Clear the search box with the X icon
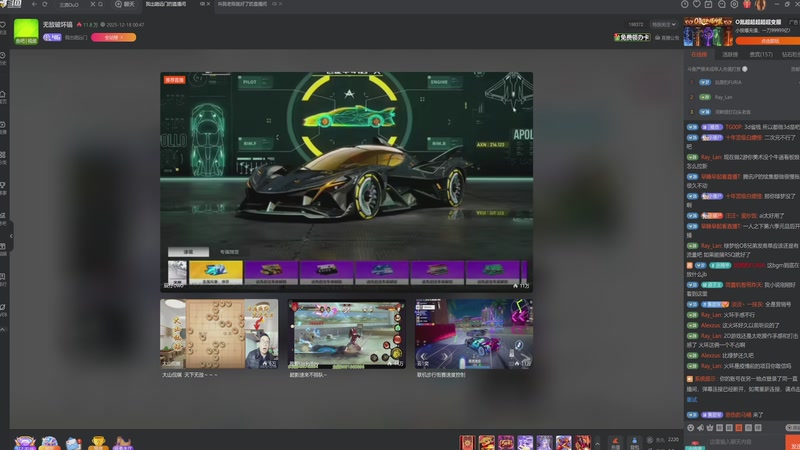Image resolution: width=800 pixels, height=450 pixels. (92, 4)
